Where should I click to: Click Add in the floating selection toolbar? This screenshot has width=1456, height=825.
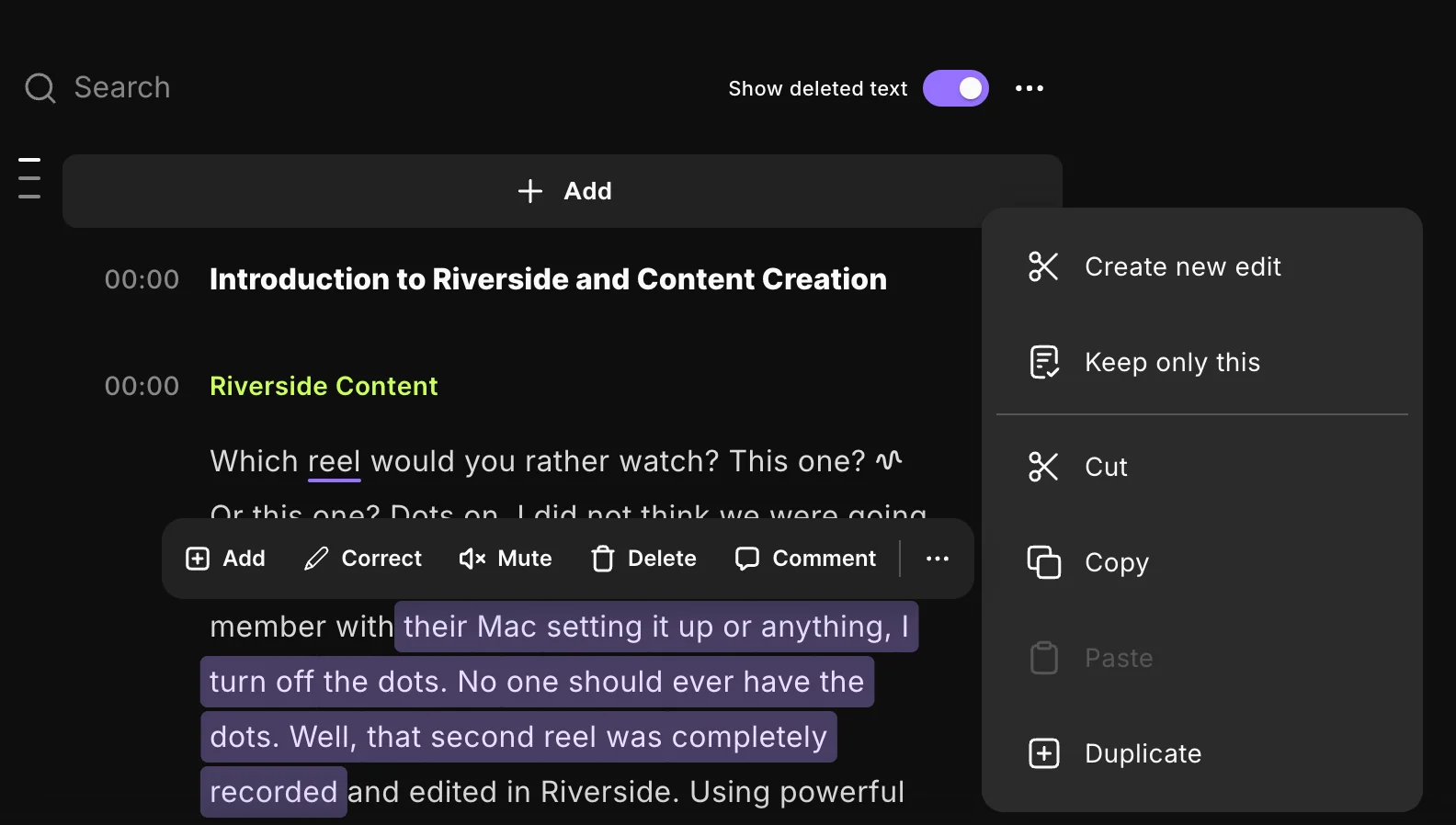coord(225,559)
